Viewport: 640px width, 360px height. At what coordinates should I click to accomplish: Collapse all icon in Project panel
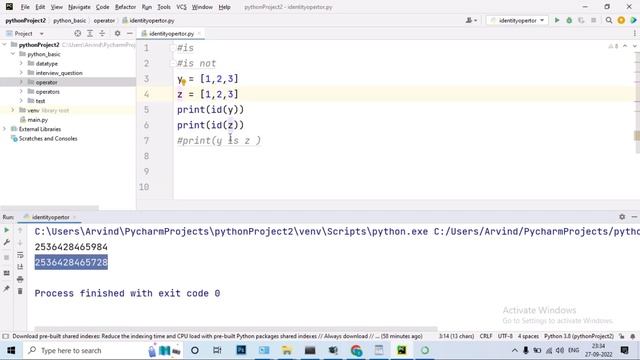pos(102,33)
